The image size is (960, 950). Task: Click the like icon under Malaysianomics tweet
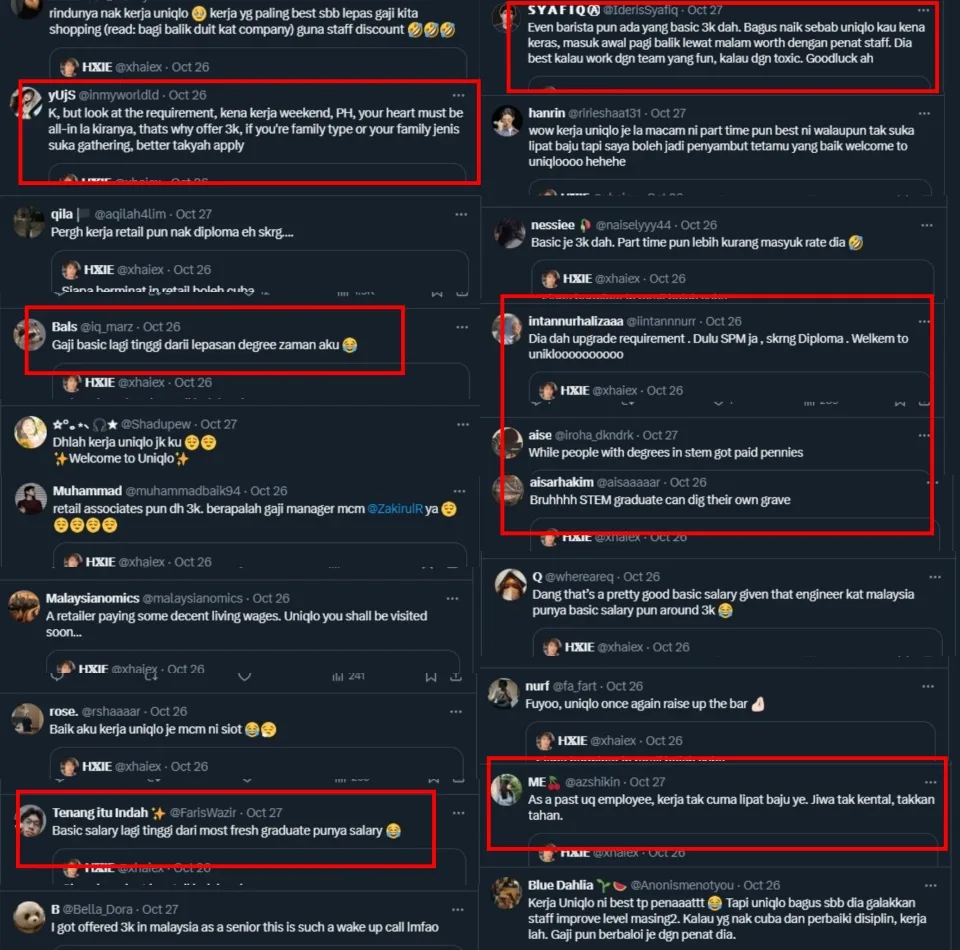click(x=244, y=677)
